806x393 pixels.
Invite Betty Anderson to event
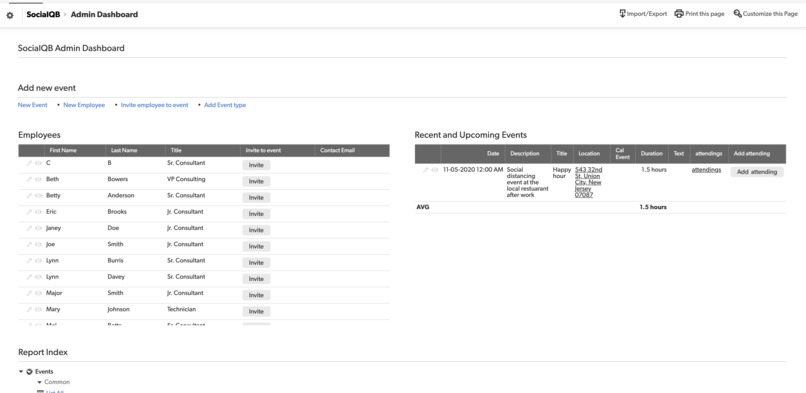[256, 198]
